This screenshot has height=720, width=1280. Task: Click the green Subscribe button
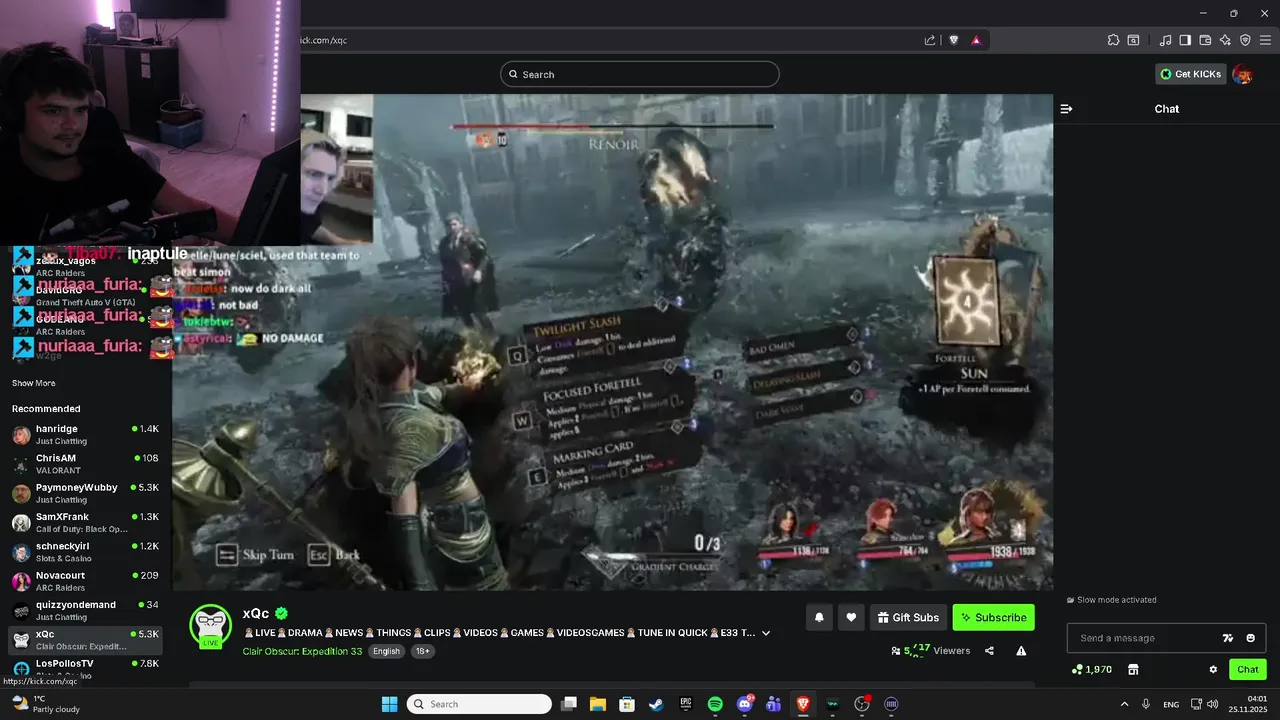tap(994, 617)
